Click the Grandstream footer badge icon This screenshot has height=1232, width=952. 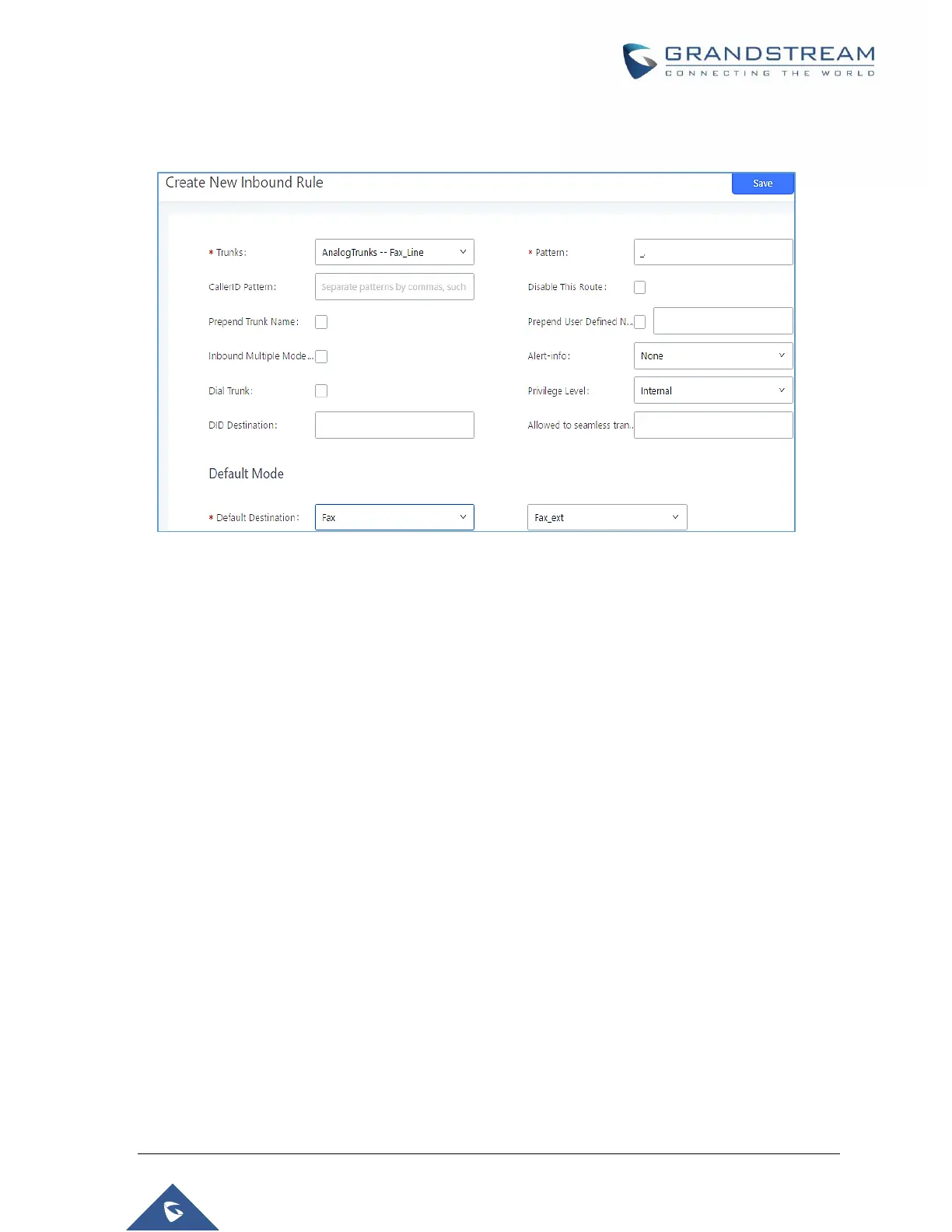tap(173, 1208)
